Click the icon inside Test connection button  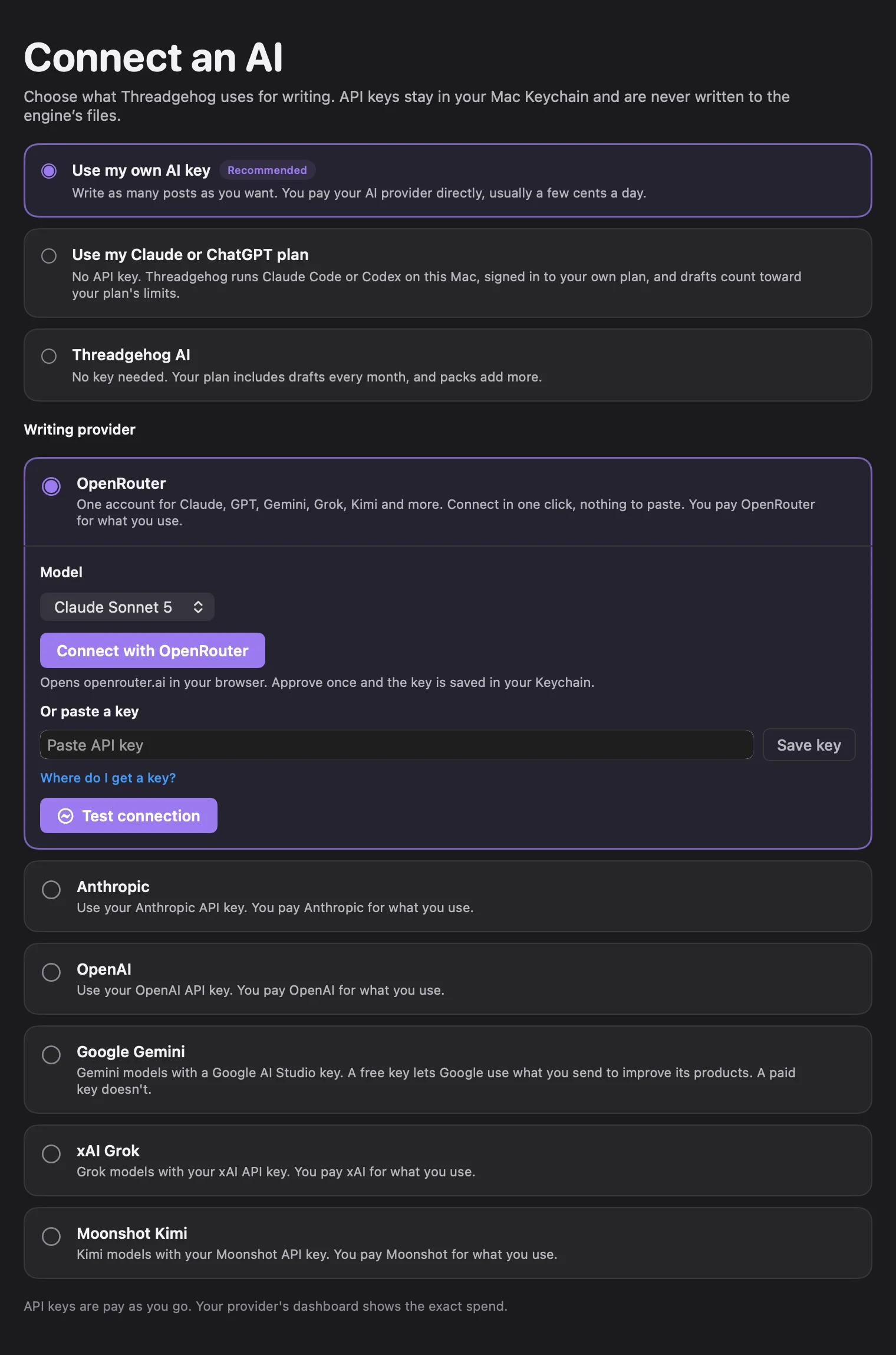pyautogui.click(x=65, y=815)
